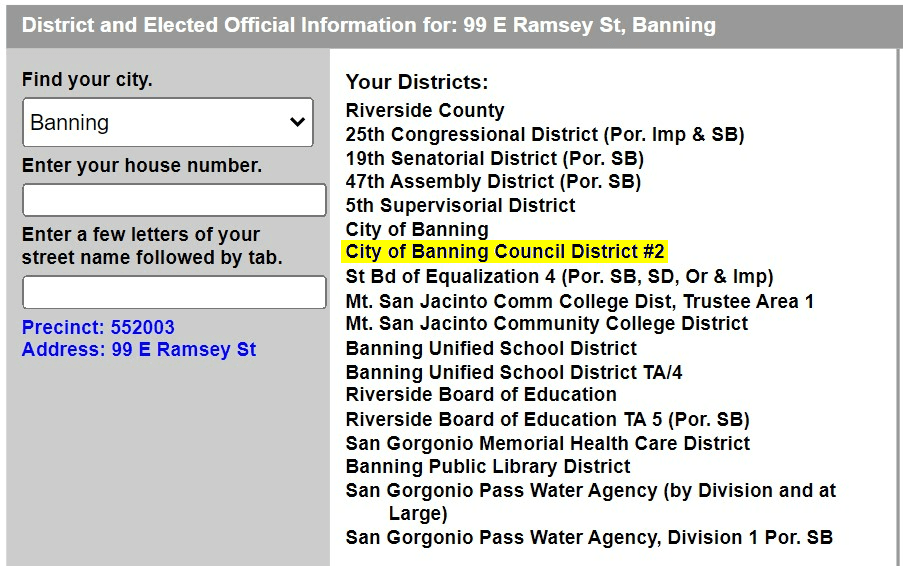Image resolution: width=903 pixels, height=566 pixels.
Task: Click the 19th Senatorial District line
Action: coord(494,158)
